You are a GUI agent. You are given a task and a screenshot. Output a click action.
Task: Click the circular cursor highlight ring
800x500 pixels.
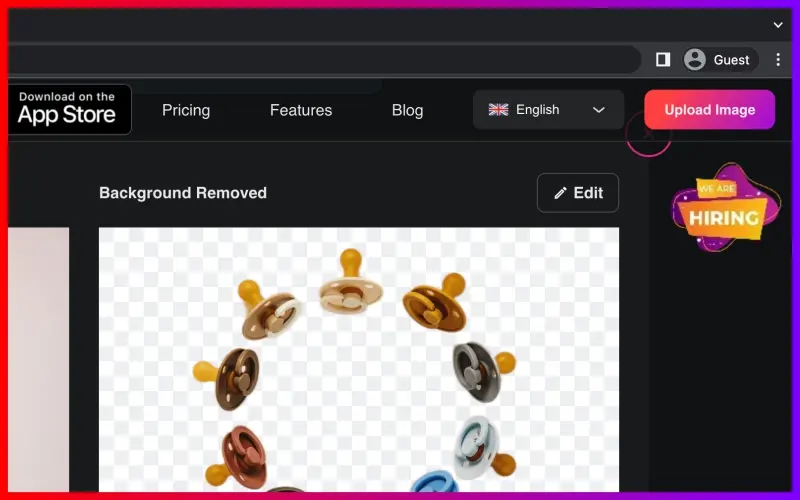(x=648, y=134)
